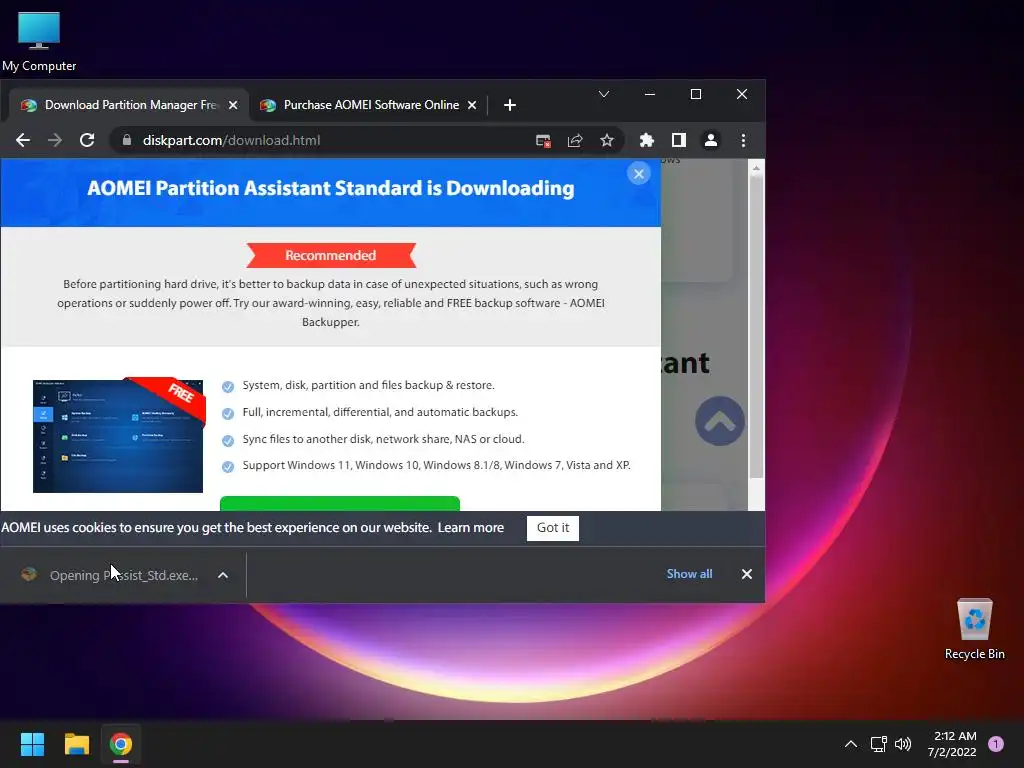Image resolution: width=1024 pixels, height=768 pixels.
Task: Open Chrome side panel icon
Action: 679,140
